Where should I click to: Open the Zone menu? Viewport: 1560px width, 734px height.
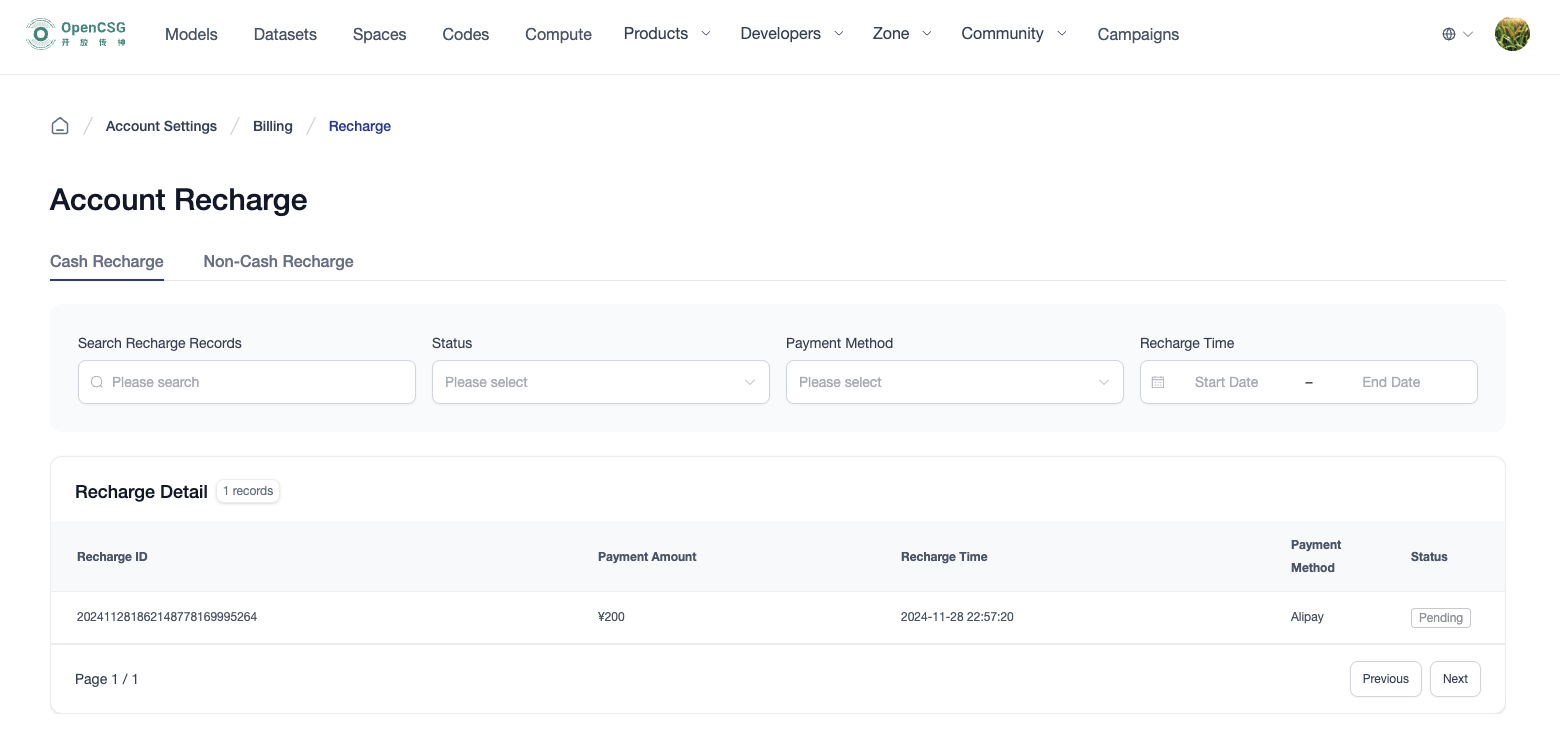901,34
